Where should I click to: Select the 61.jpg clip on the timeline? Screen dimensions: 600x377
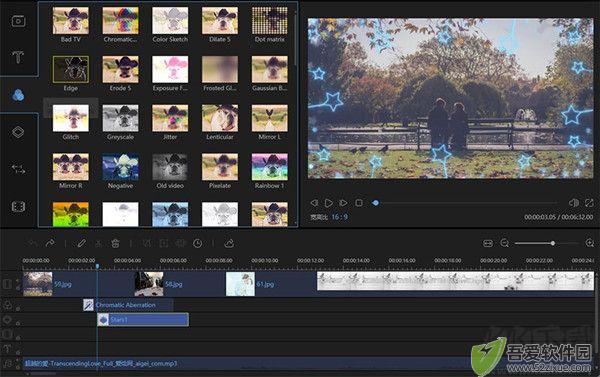coord(271,284)
